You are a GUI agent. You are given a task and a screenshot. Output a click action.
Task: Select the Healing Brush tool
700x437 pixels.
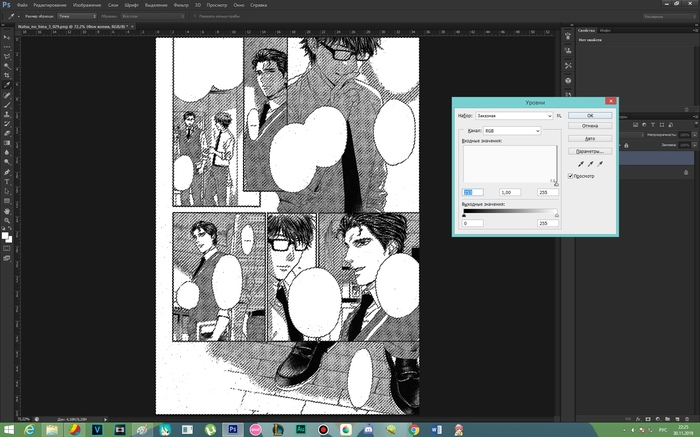(x=7, y=96)
